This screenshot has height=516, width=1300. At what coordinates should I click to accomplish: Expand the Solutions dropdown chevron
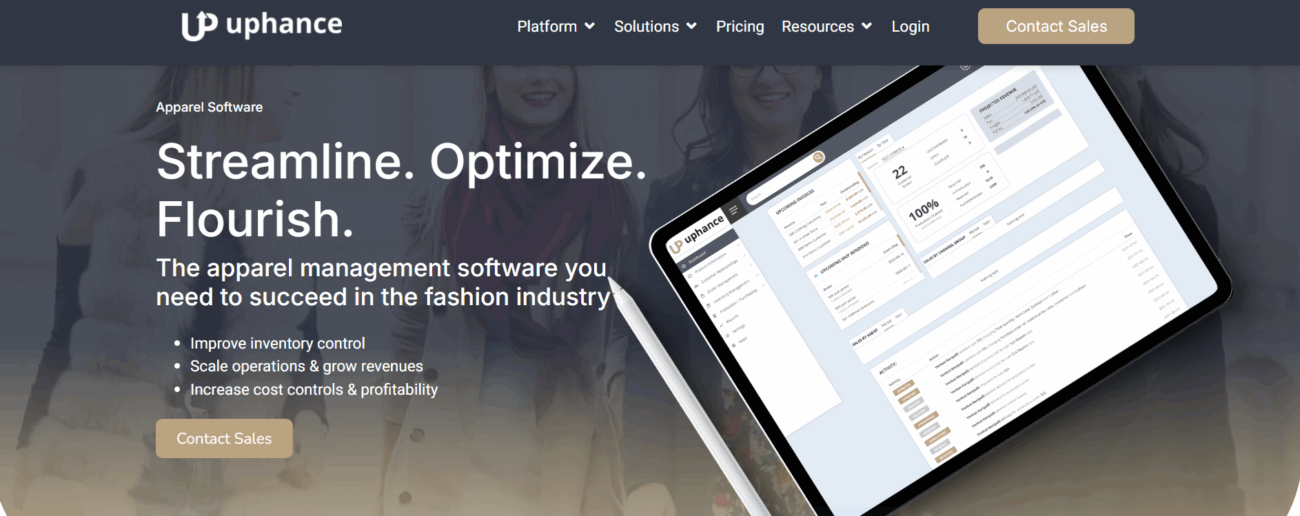(x=691, y=27)
